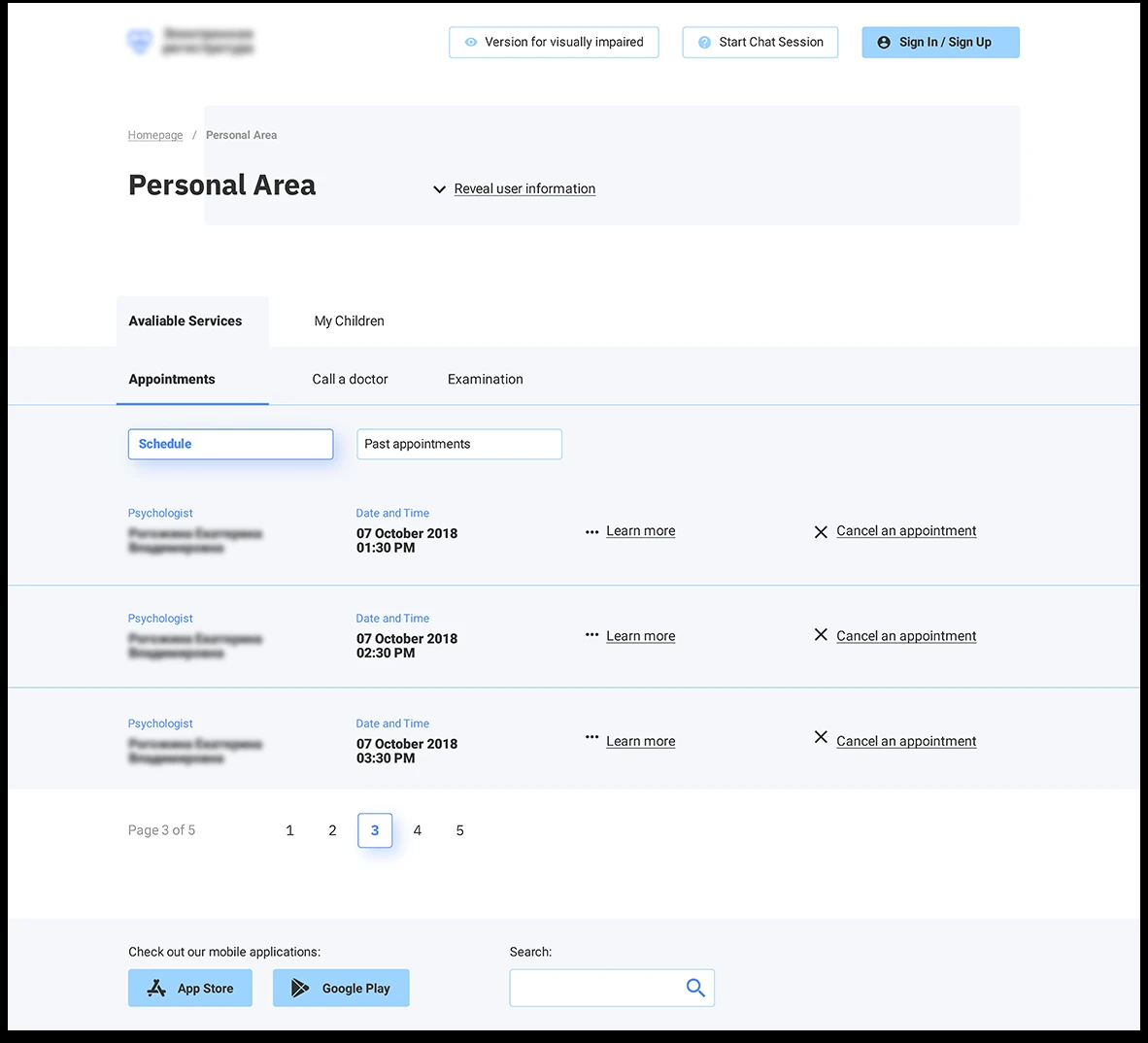Cancel the 02:30 PM appointment
Screen dimensions: 1148x1043
click(x=906, y=636)
